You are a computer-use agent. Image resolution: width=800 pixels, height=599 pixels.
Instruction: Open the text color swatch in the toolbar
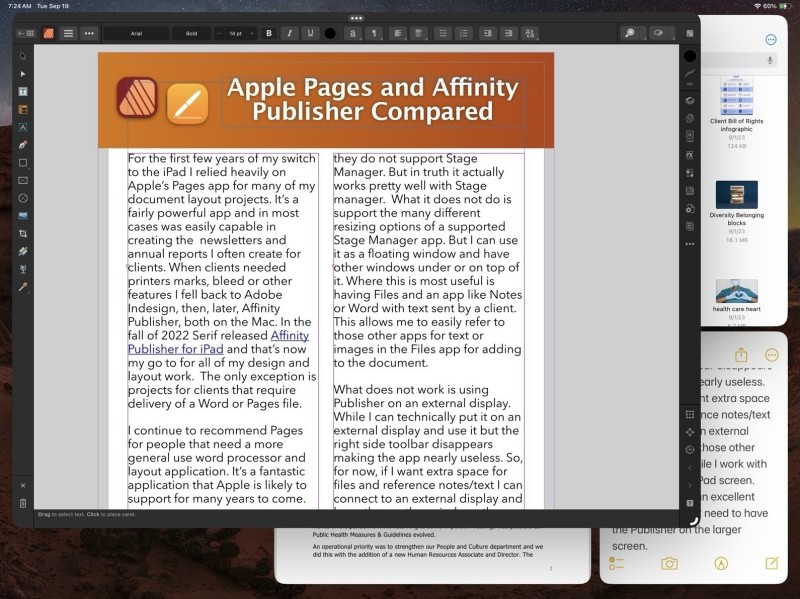click(x=330, y=33)
